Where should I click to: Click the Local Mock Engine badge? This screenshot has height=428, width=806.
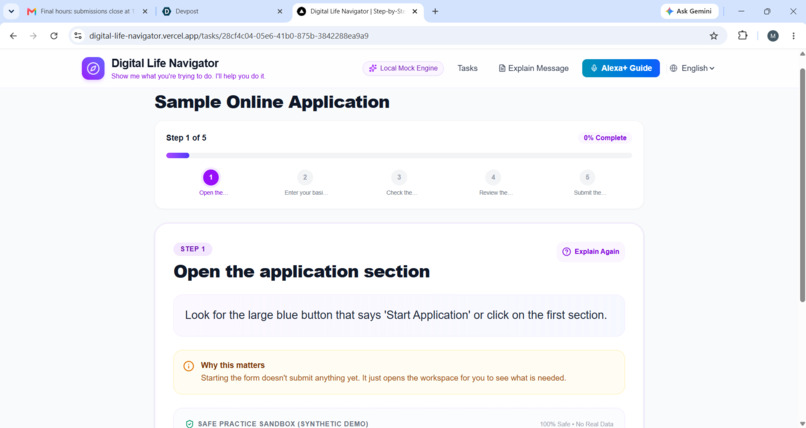403,68
